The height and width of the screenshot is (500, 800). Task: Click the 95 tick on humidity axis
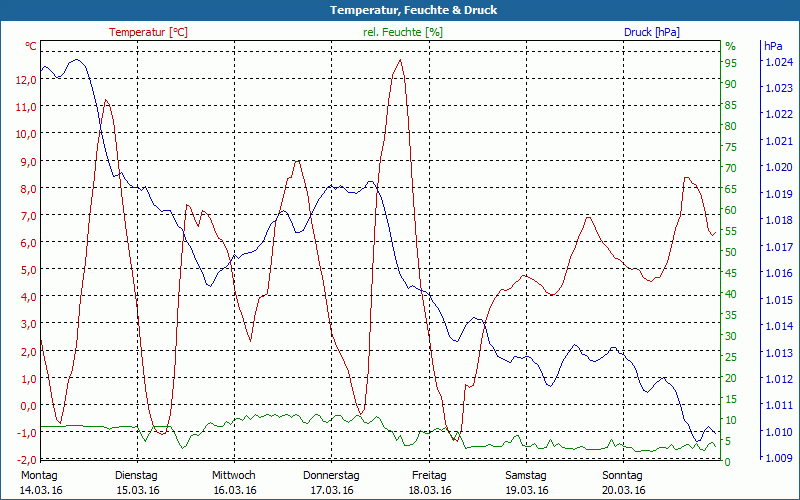[x=730, y=62]
